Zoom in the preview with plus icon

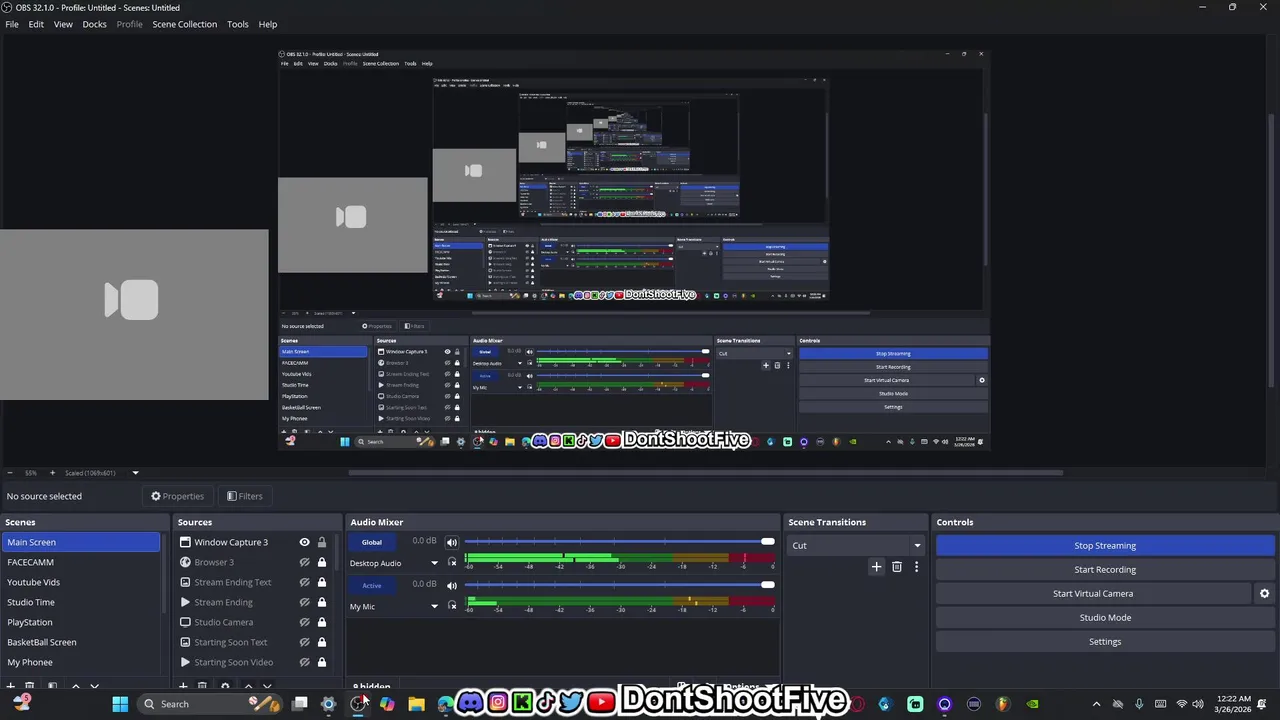point(52,473)
